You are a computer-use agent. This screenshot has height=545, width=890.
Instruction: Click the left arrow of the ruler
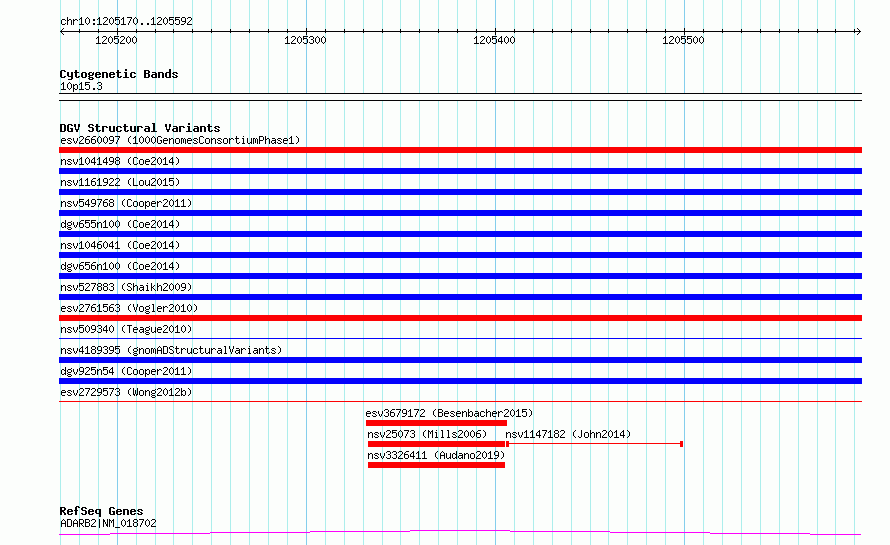[x=62, y=31]
